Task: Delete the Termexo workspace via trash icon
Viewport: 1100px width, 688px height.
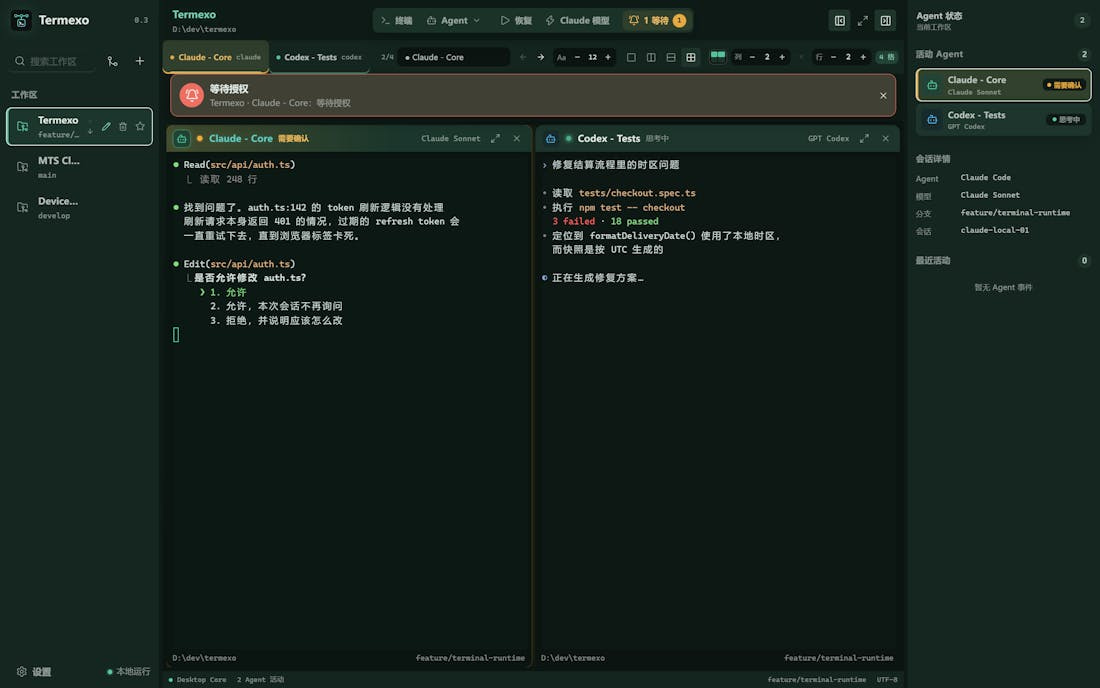Action: click(123, 126)
